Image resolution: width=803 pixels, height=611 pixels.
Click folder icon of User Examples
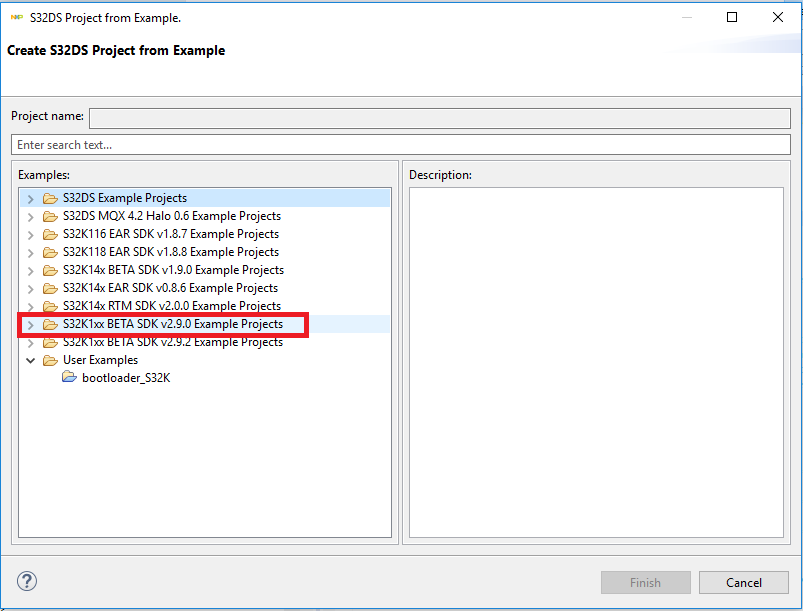[50, 360]
